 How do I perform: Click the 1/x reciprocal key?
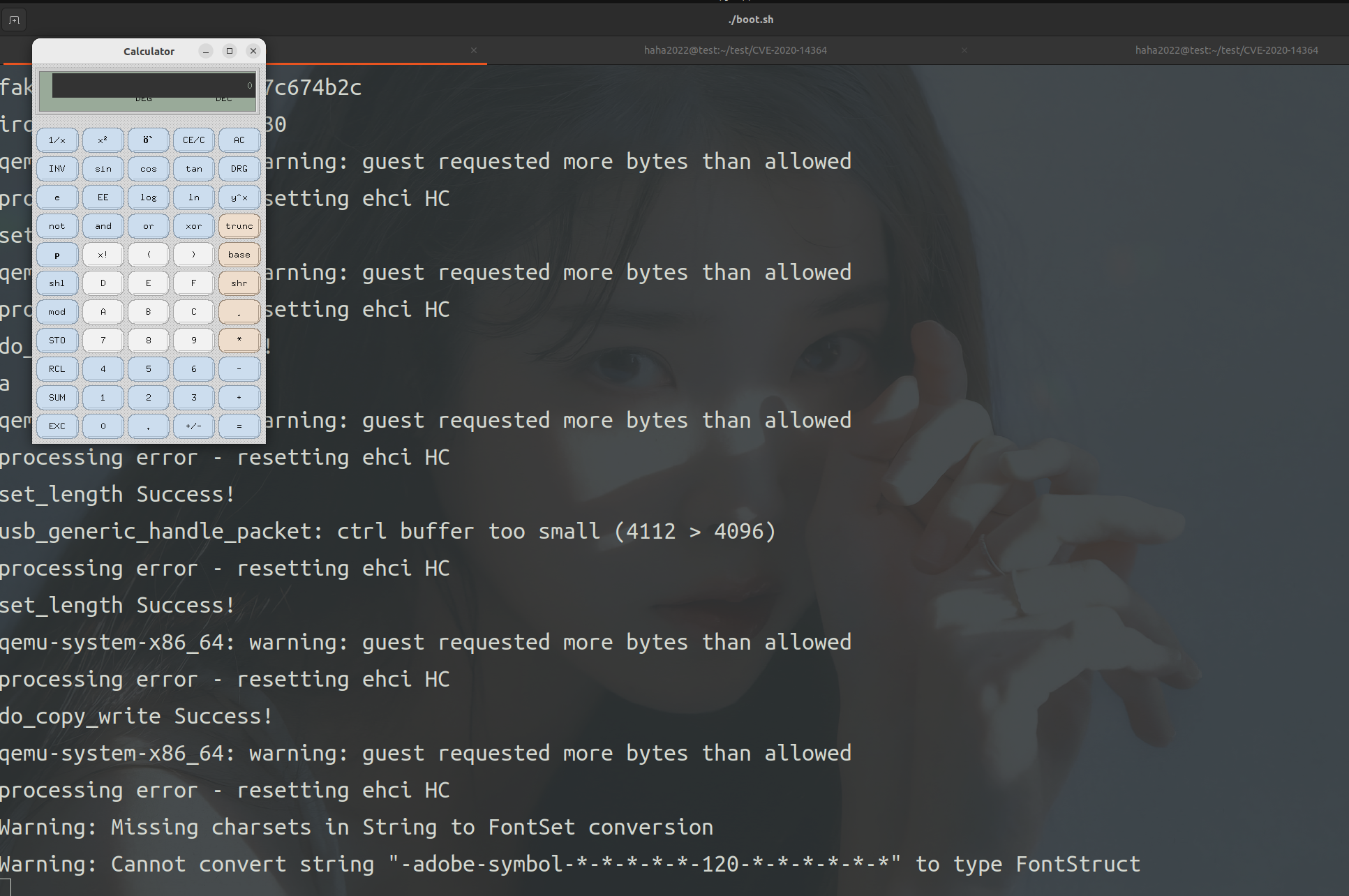[57, 140]
